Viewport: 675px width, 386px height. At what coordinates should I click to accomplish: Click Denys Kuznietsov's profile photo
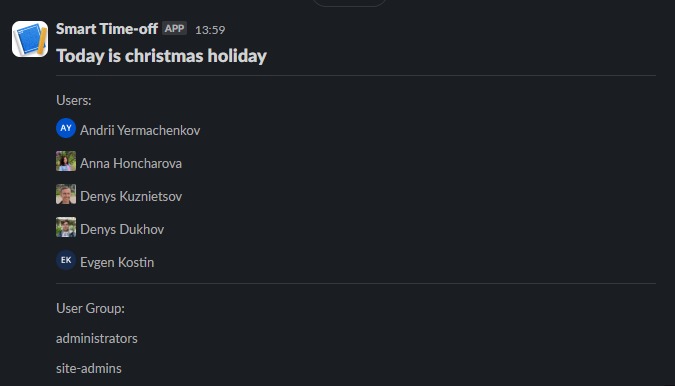click(x=66, y=194)
